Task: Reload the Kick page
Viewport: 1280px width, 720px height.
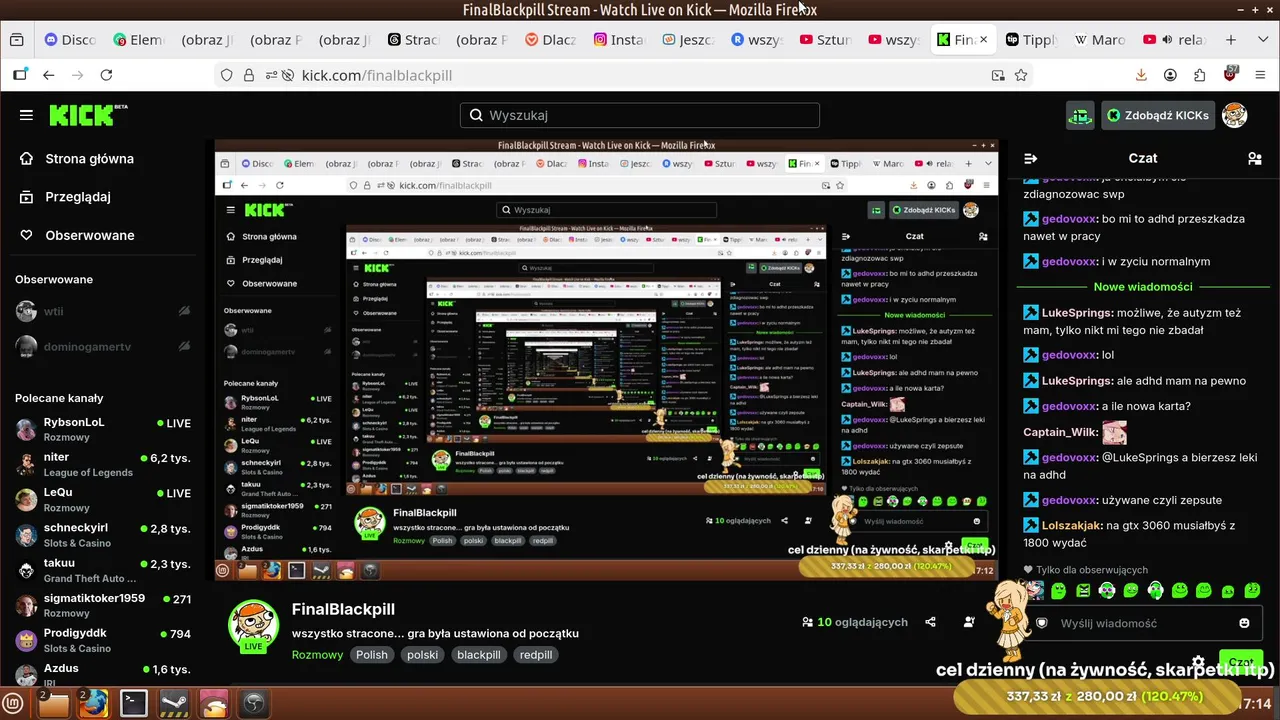Action: click(x=106, y=75)
